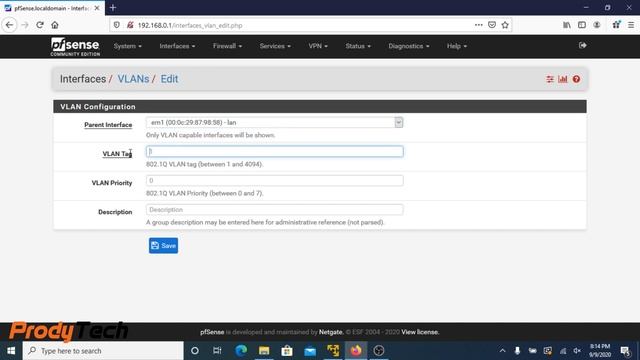This screenshot has height=360, width=640.
Task: Click the pfSense logo
Action: coord(75,47)
